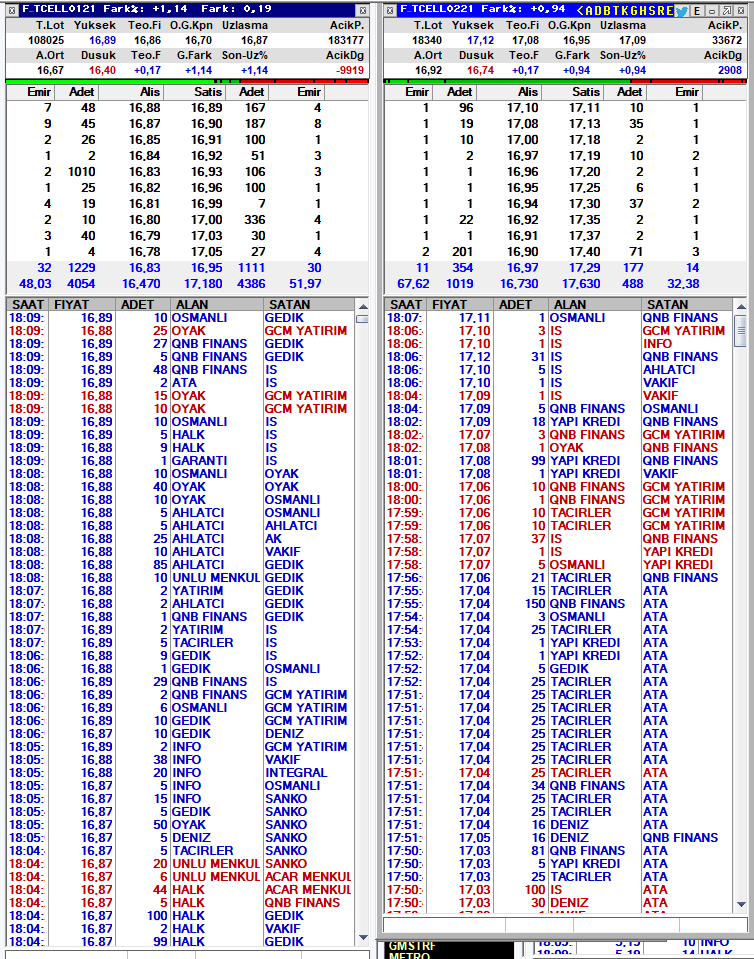Click the scrollbar thumb in F_TCELL0221 trade list
This screenshot has width=754, height=959.
tap(741, 331)
